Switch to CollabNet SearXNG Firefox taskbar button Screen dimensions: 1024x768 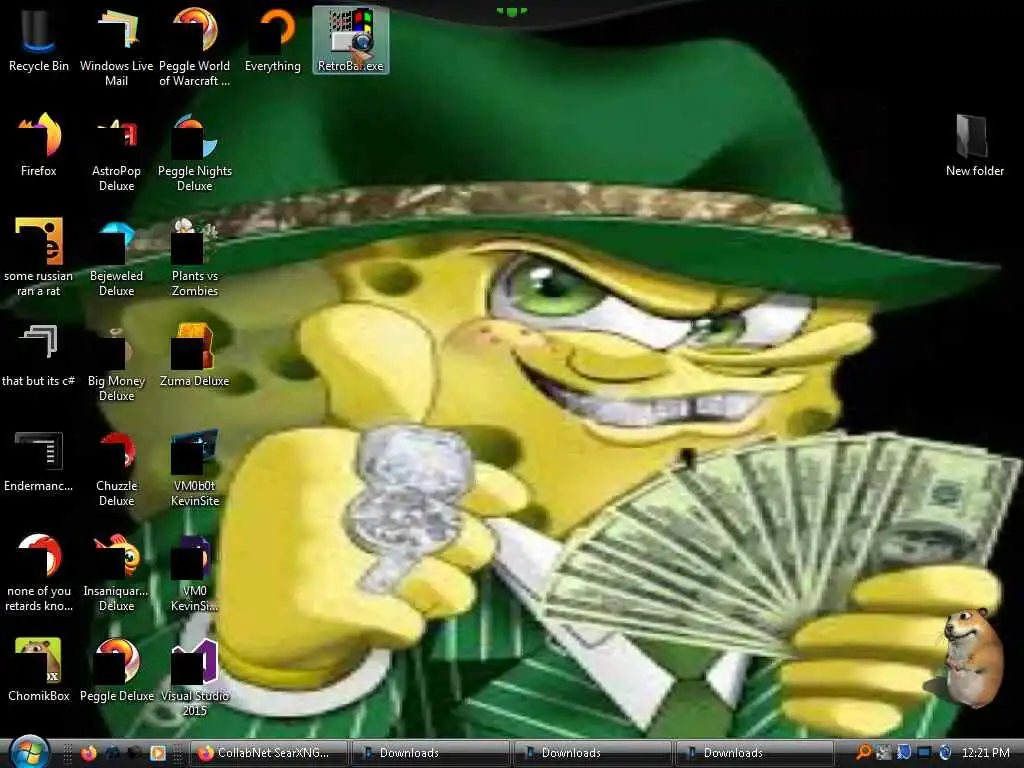tap(268, 753)
